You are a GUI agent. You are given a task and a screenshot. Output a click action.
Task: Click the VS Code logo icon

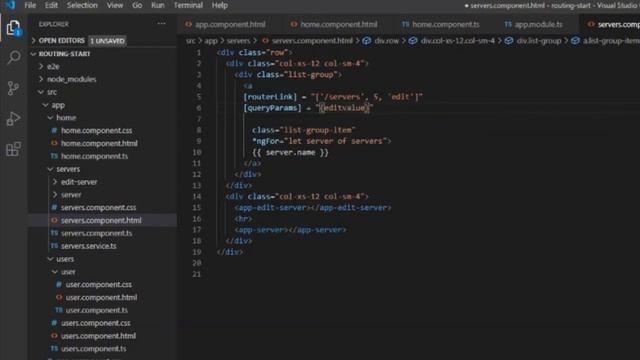click(10, 5)
